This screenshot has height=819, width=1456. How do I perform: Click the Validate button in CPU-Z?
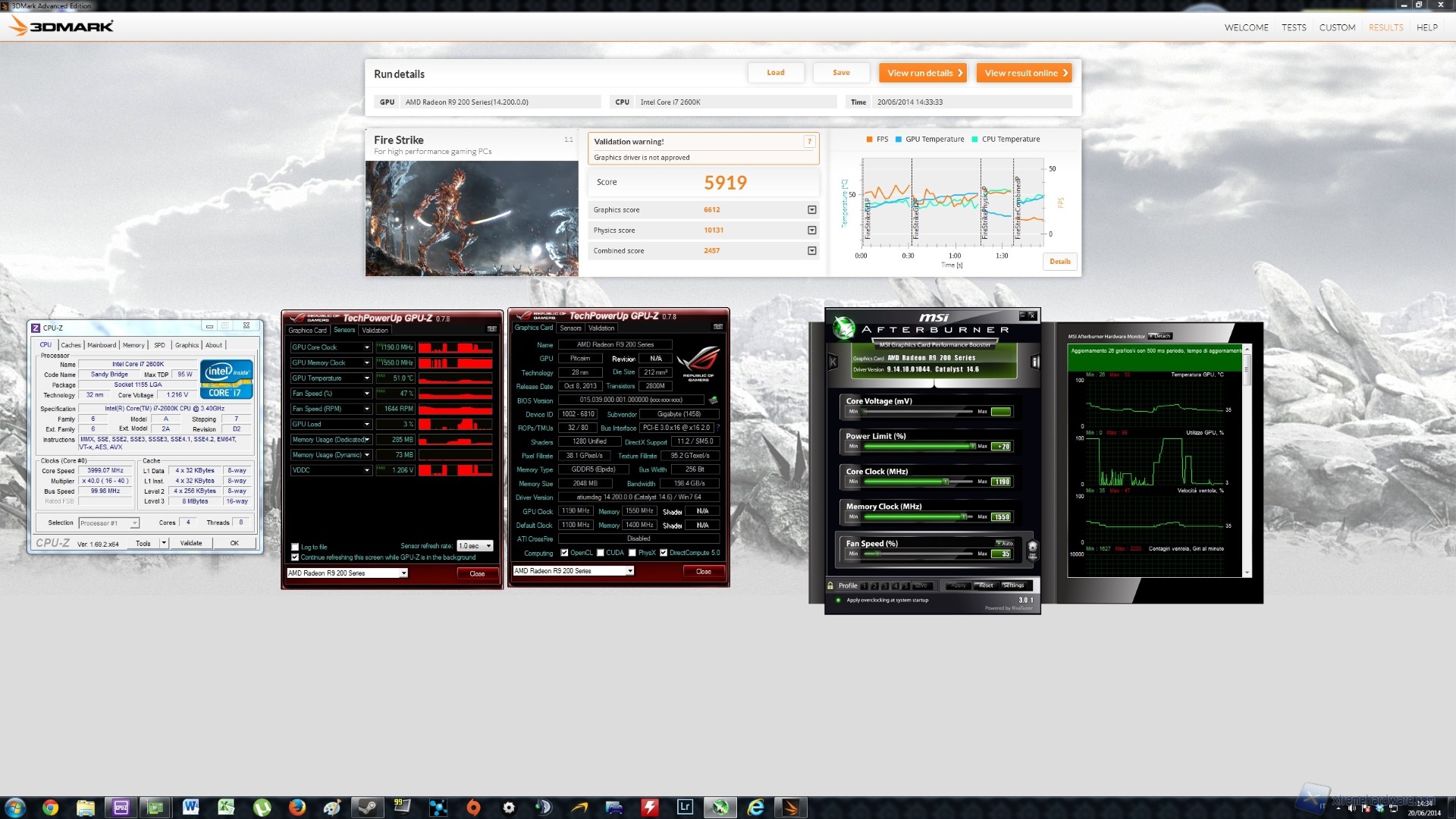point(190,543)
